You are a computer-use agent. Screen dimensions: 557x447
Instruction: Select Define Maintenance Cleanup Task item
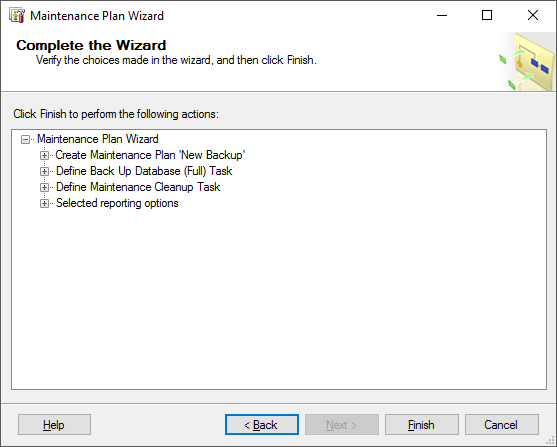click(138, 187)
